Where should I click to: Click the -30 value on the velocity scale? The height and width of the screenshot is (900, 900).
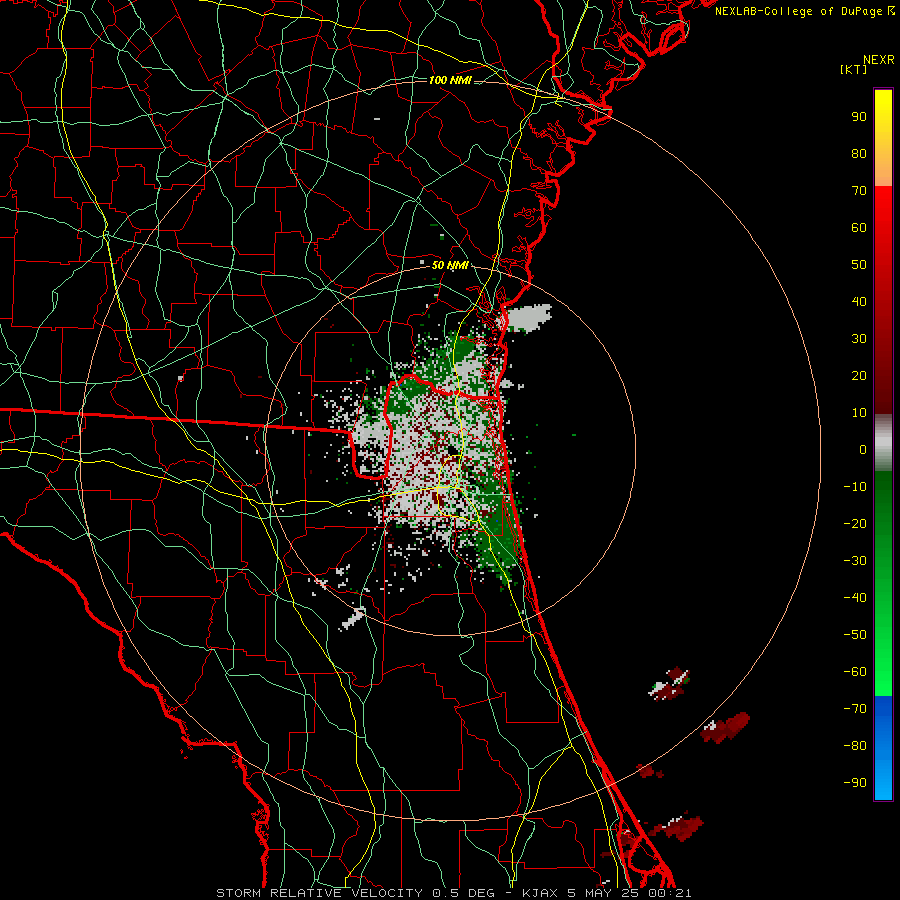click(855, 561)
